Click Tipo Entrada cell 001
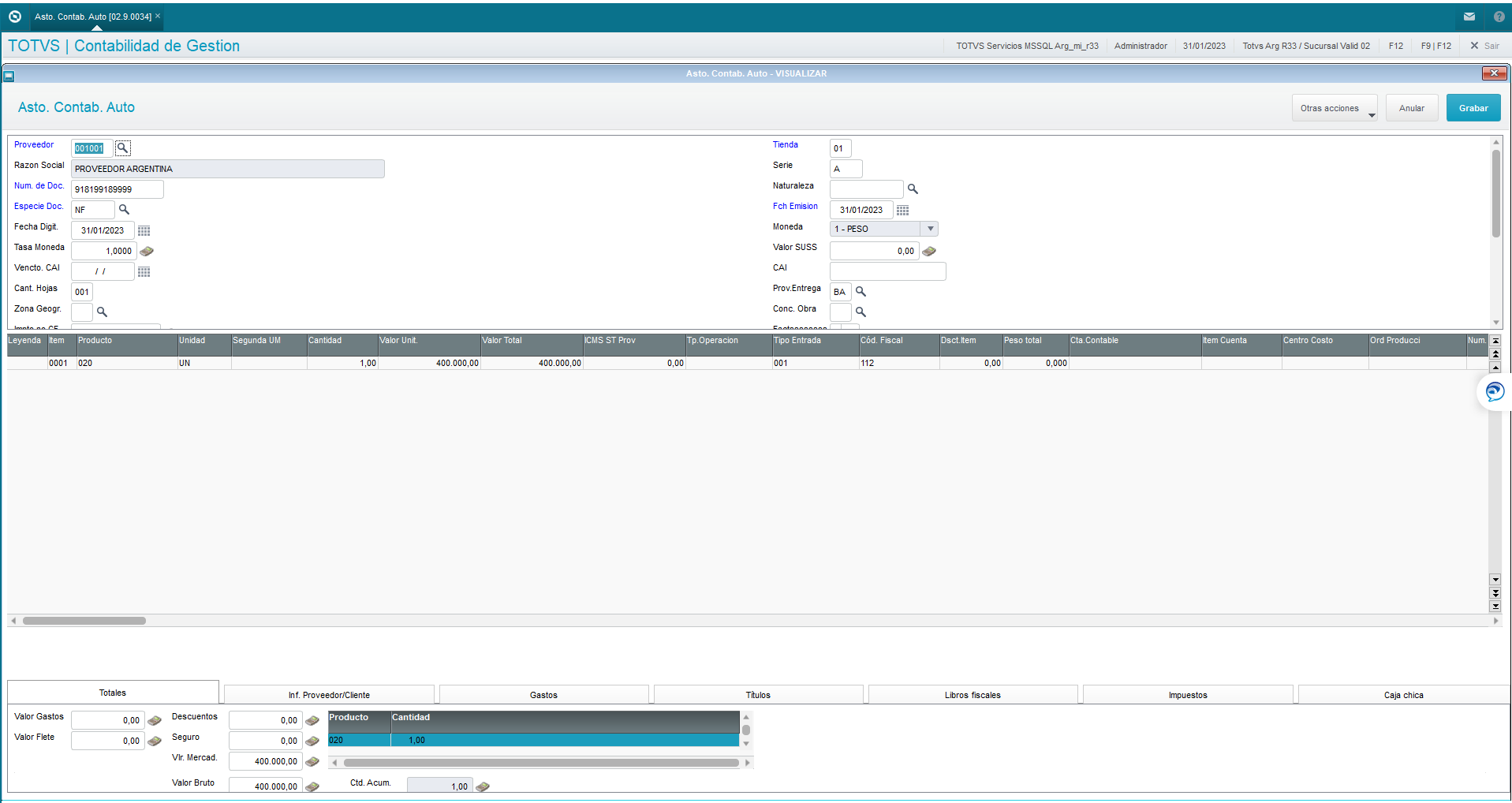 [x=816, y=363]
